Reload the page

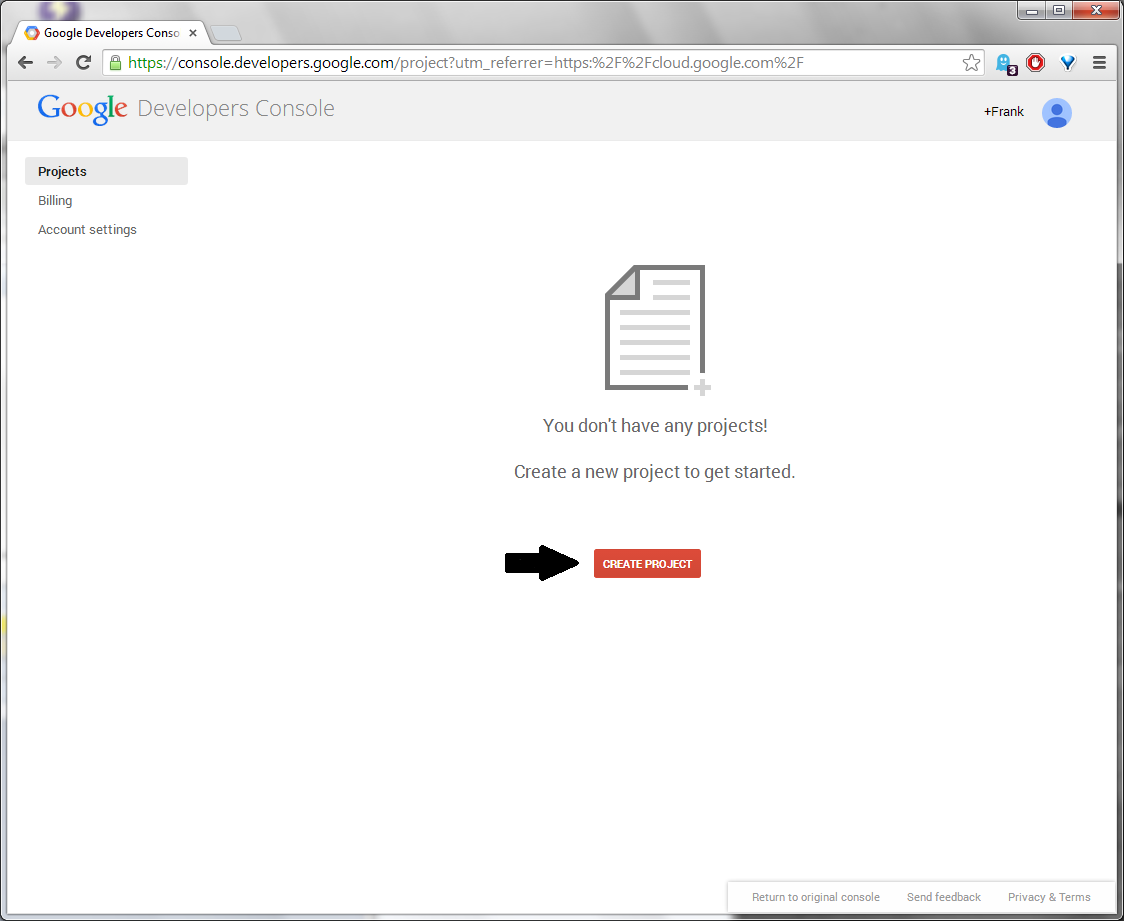point(83,62)
